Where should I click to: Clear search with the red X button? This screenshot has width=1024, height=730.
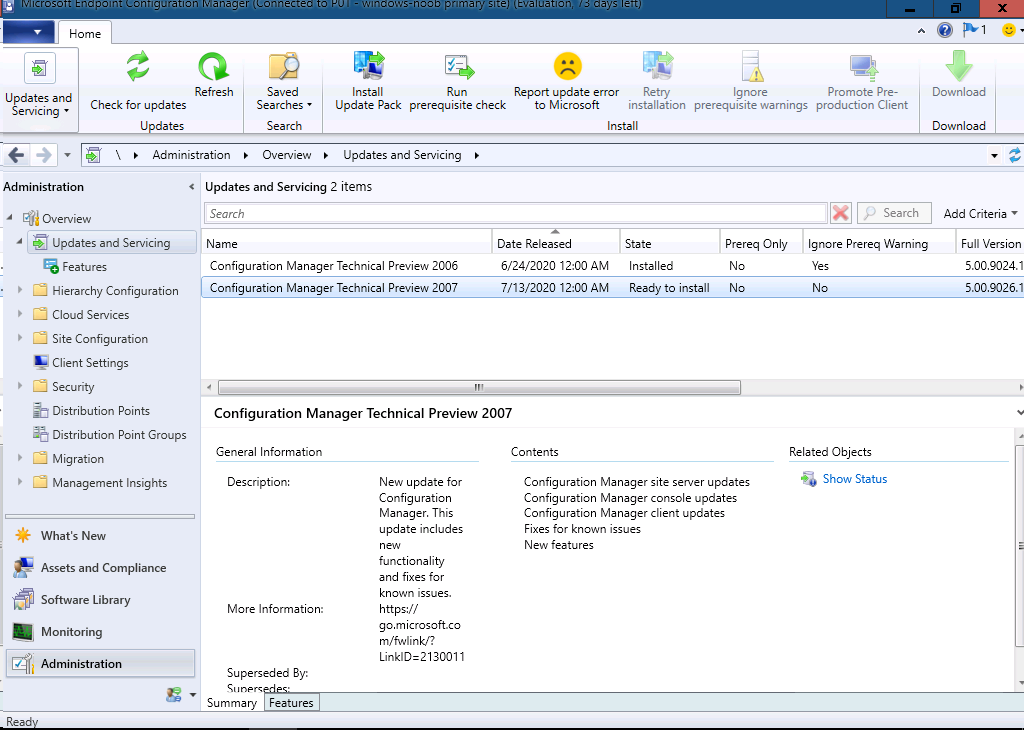(x=840, y=213)
